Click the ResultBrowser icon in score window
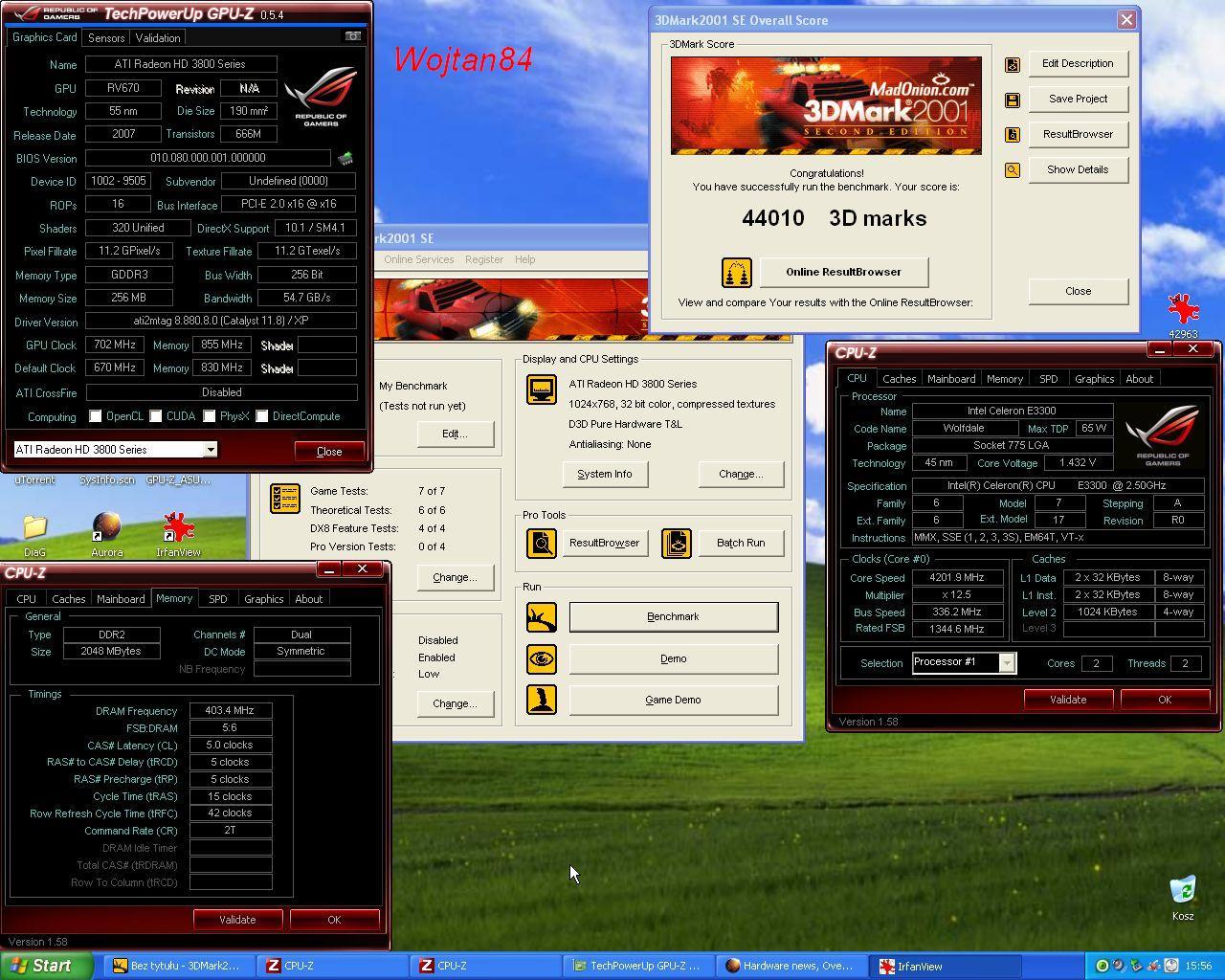The height and width of the screenshot is (980, 1225). pos(1012,135)
